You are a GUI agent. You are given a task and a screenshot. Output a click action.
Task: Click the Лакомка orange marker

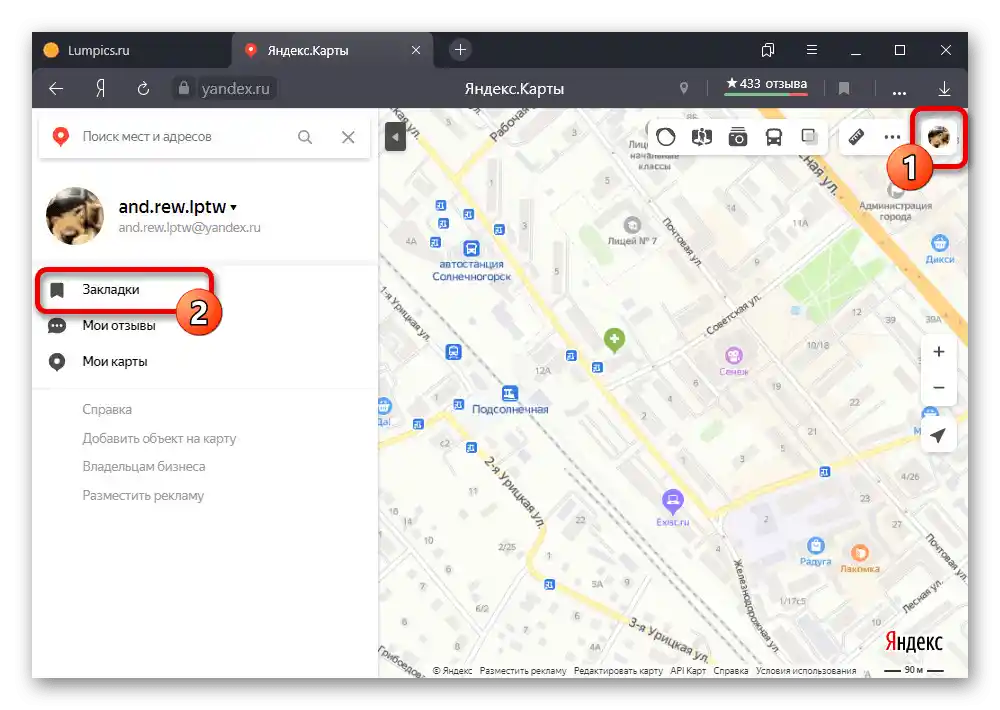(x=860, y=552)
